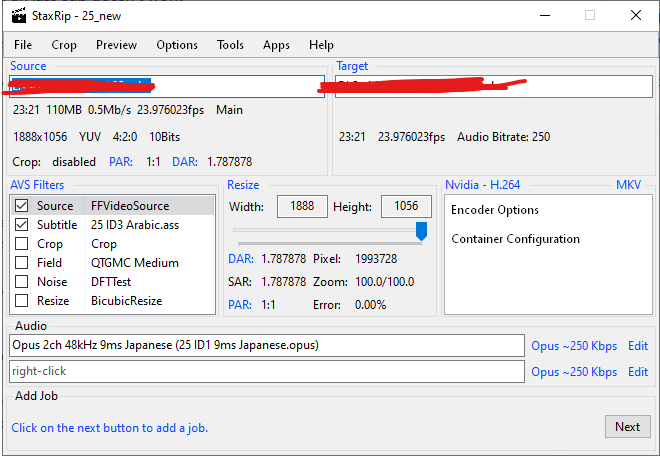
Task: Edit the second audio track settings
Action: 638,372
